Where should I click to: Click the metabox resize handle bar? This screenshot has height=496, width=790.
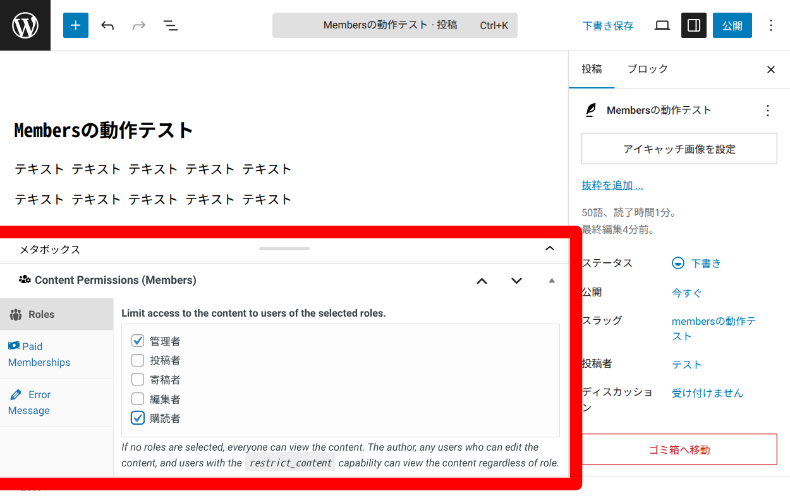284,249
